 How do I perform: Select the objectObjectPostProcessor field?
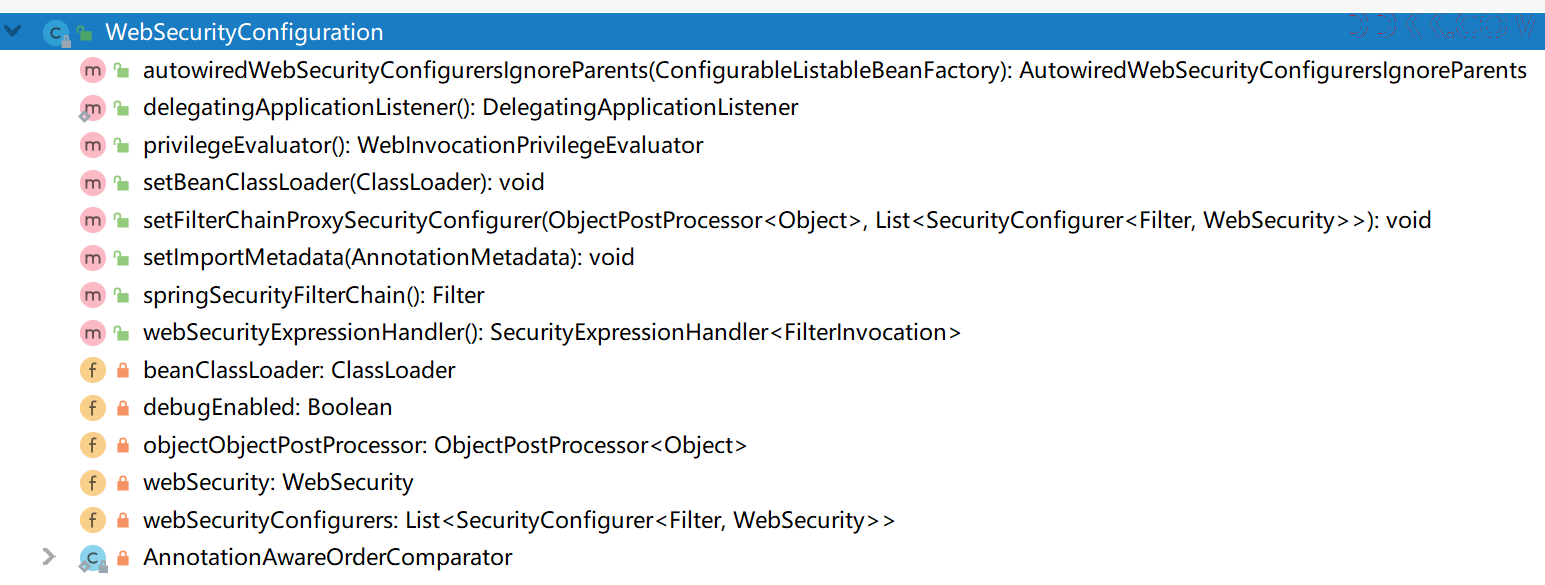(x=445, y=445)
